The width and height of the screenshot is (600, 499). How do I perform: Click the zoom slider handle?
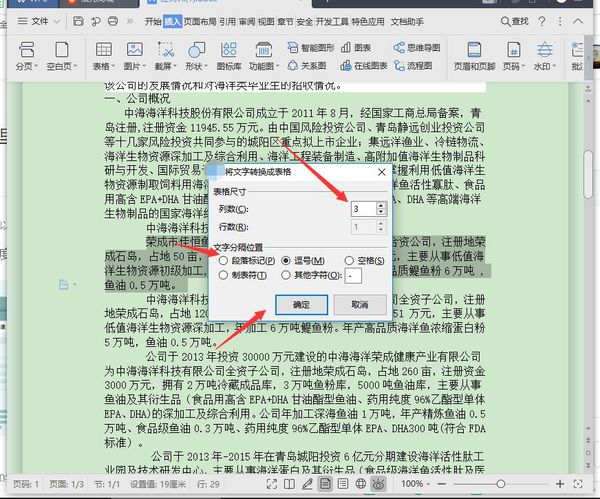(x=501, y=484)
